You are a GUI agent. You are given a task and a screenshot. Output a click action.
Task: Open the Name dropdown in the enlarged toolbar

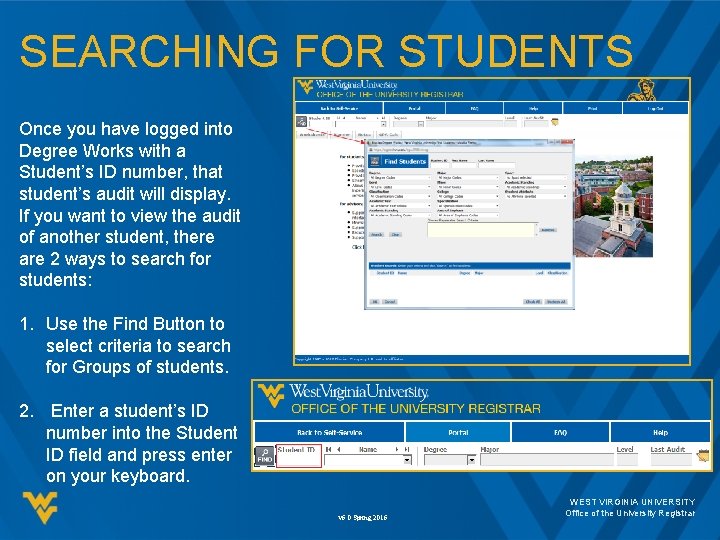[x=407, y=460]
